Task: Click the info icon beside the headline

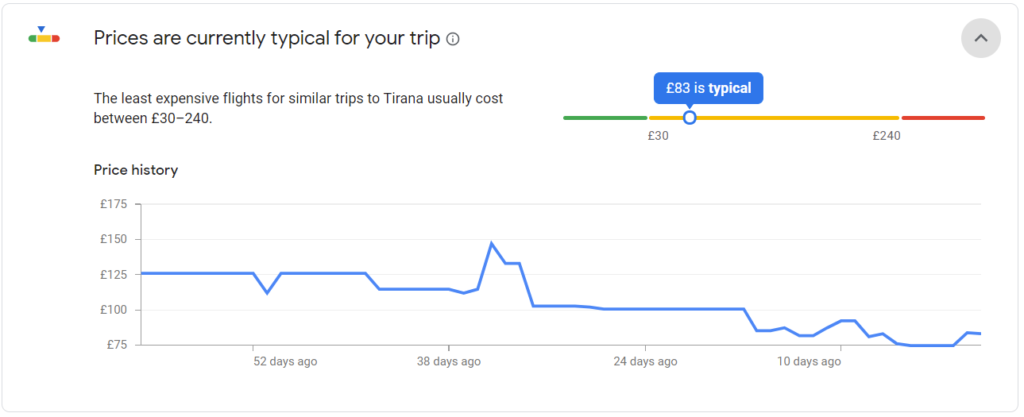Action: click(453, 39)
